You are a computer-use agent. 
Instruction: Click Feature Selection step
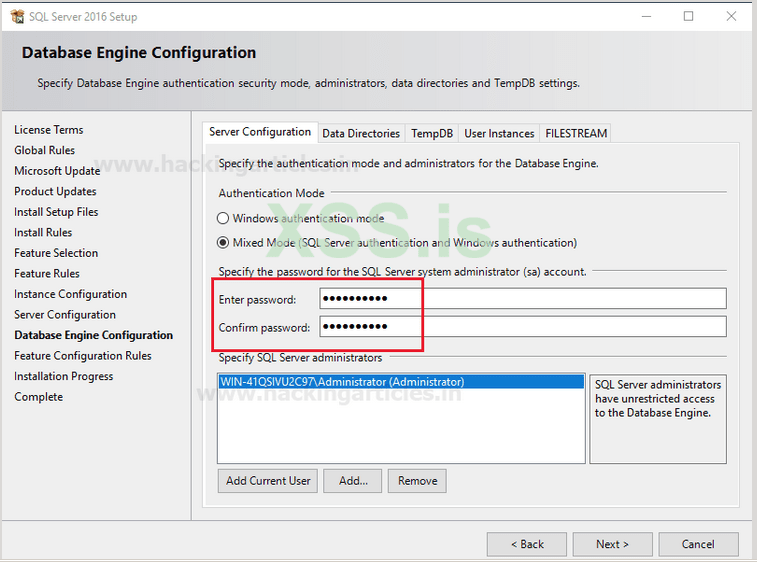tap(56, 253)
